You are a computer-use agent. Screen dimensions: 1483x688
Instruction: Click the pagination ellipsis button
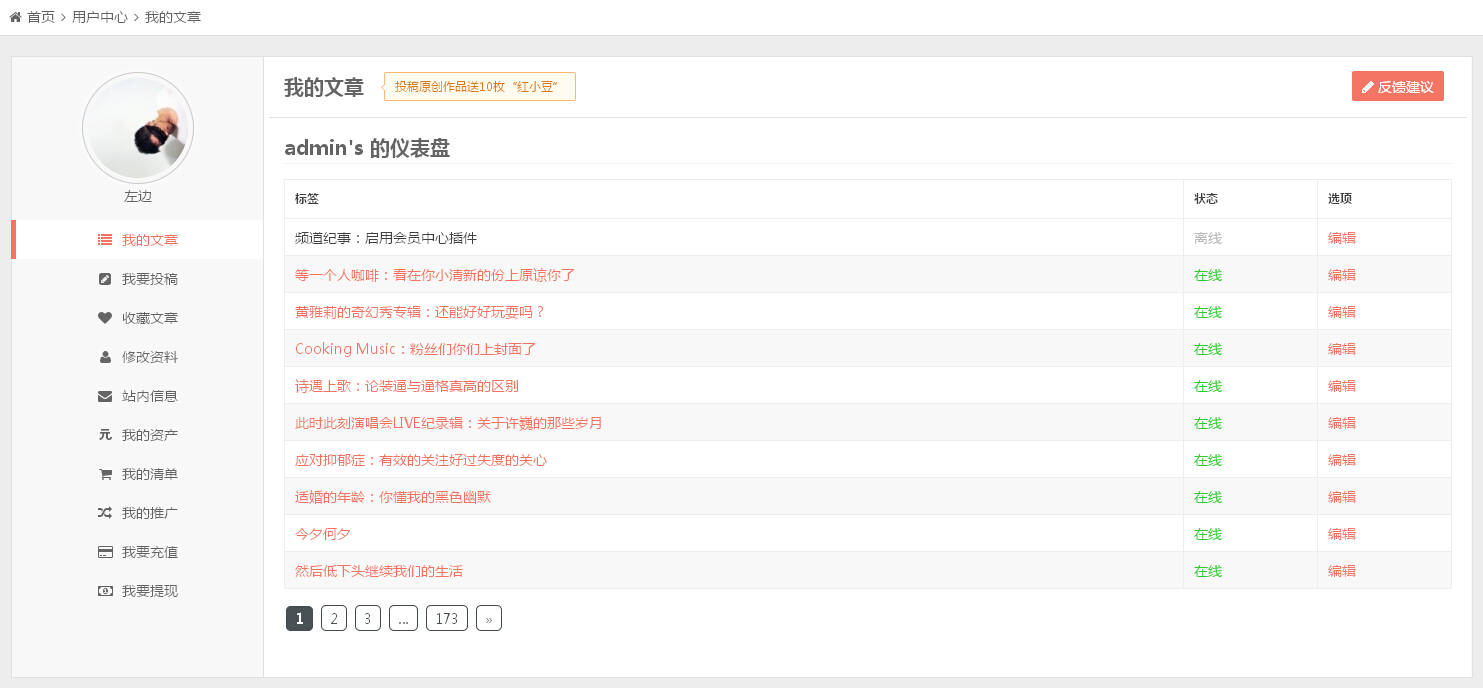point(403,619)
